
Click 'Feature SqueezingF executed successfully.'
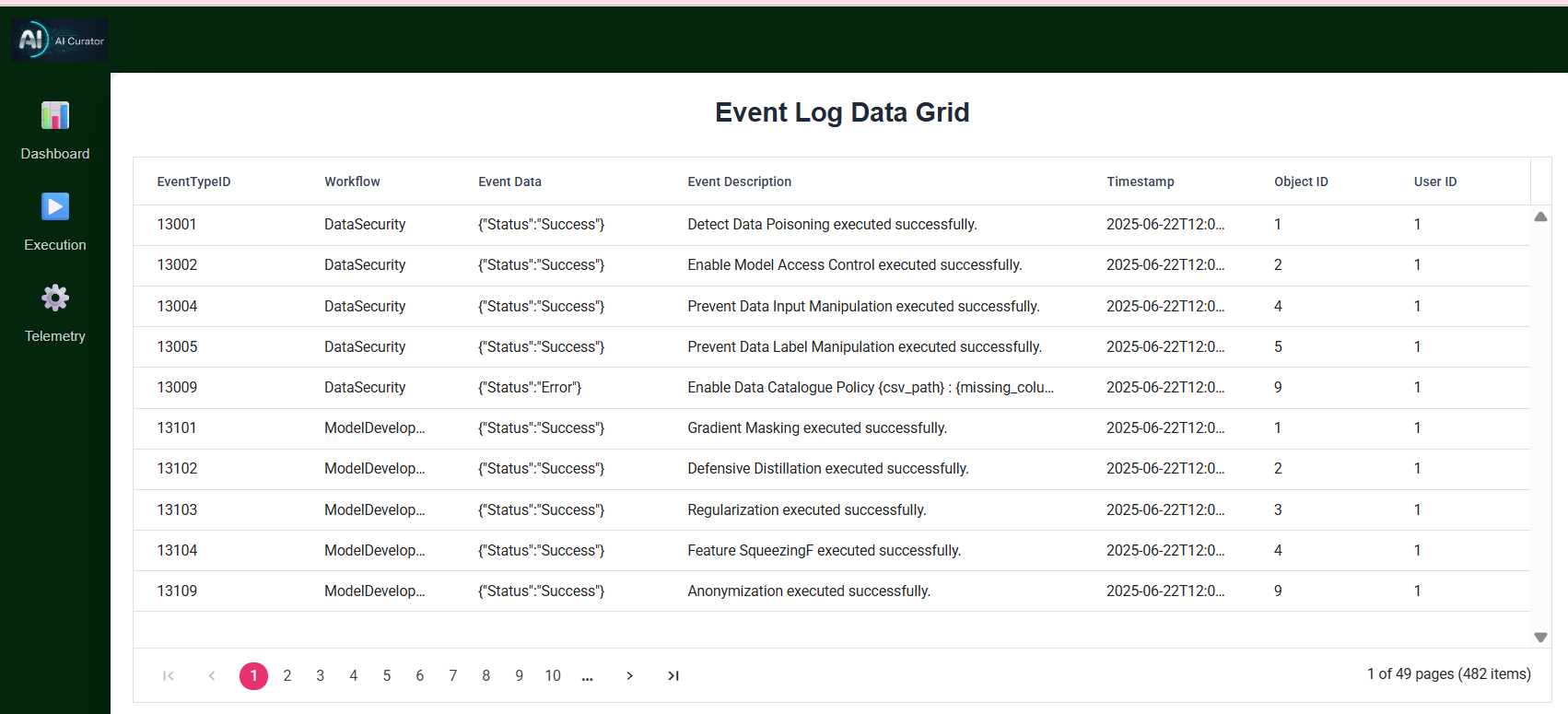[825, 550]
